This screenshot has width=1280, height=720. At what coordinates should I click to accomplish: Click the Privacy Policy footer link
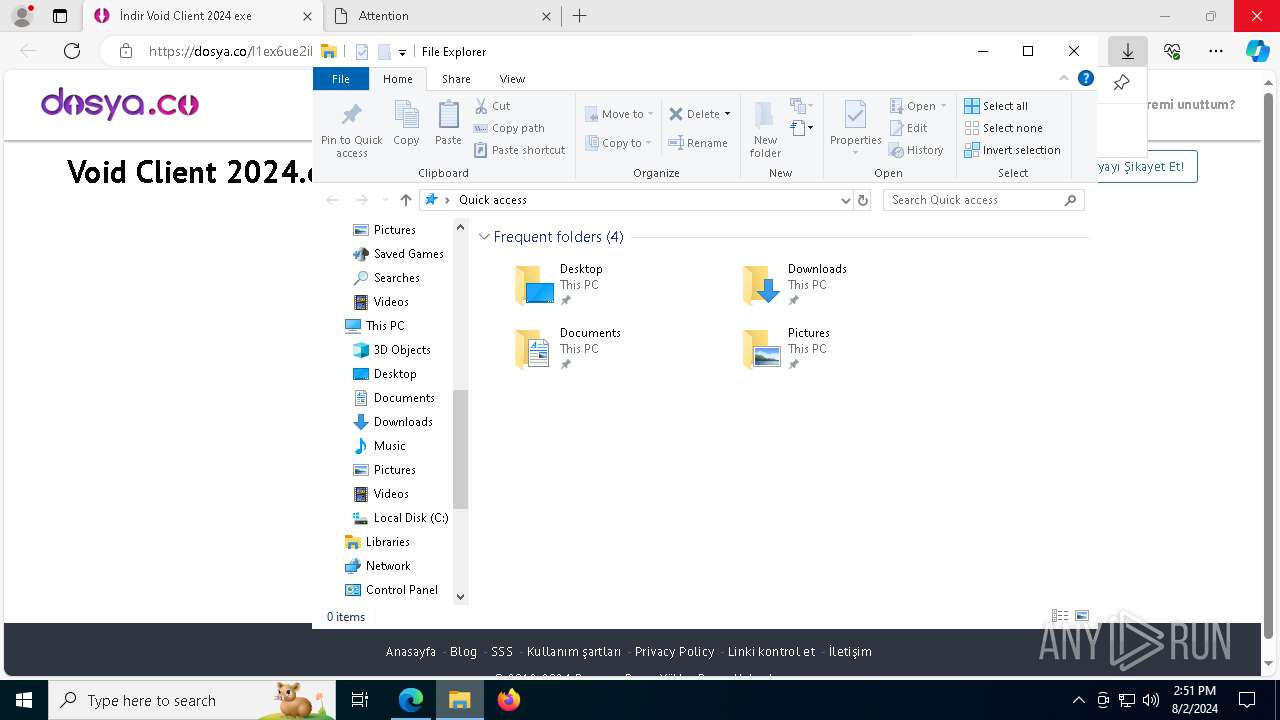coord(674,651)
